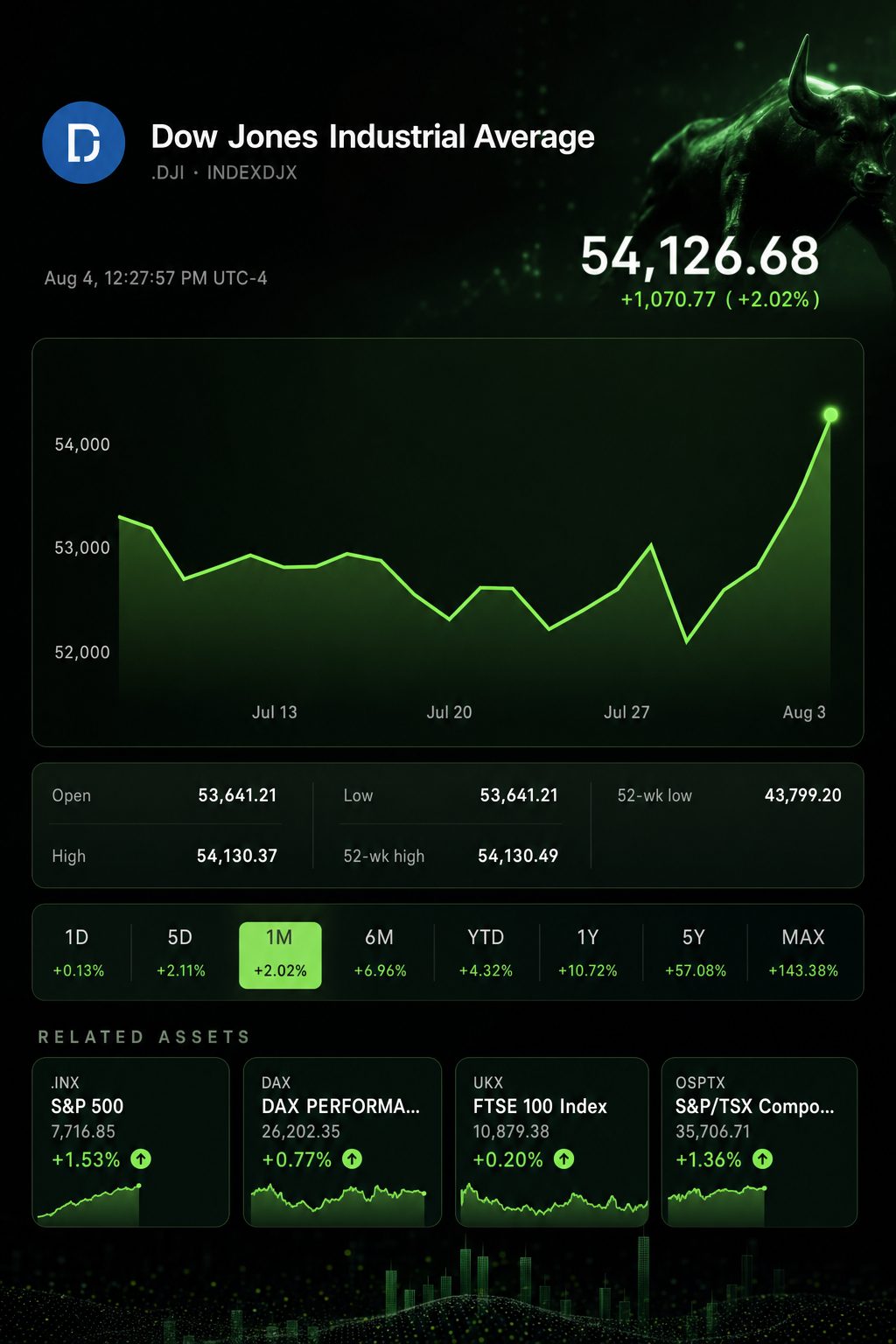Switch to the MAX range tab
Viewport: 896px width, 1344px height.
click(x=803, y=953)
